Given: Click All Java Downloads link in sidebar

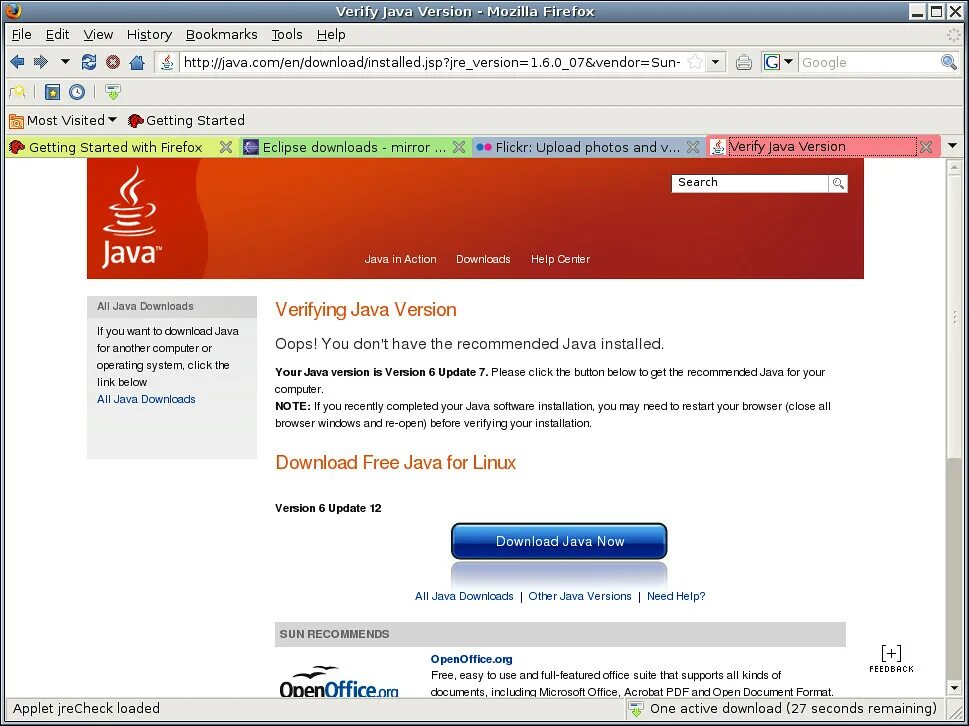Looking at the screenshot, I should point(146,399).
